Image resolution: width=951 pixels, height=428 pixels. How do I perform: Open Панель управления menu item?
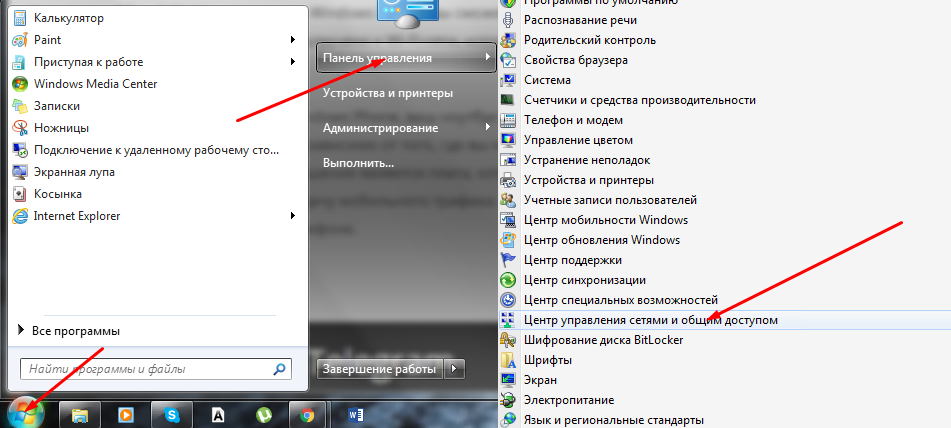pos(406,58)
